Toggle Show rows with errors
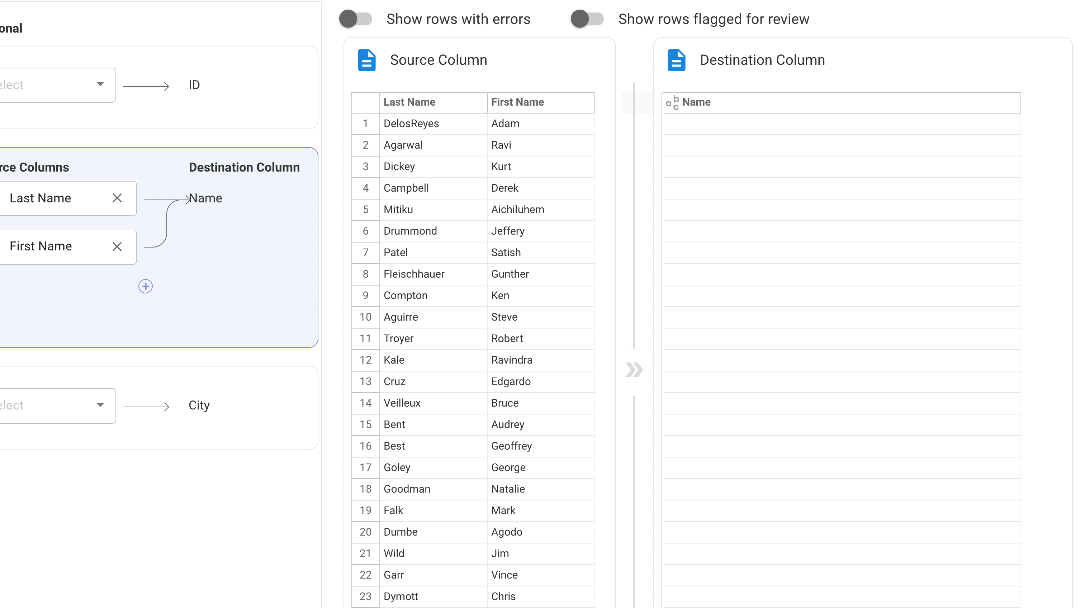This screenshot has height=608, width=1080. click(x=355, y=19)
